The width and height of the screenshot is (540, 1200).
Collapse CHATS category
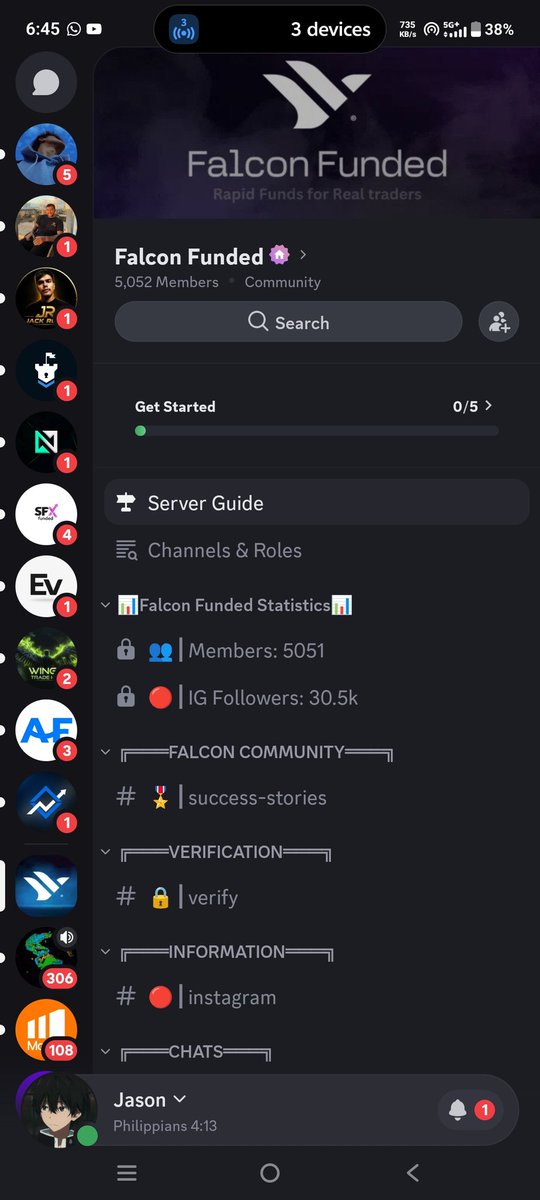[x=107, y=1052]
